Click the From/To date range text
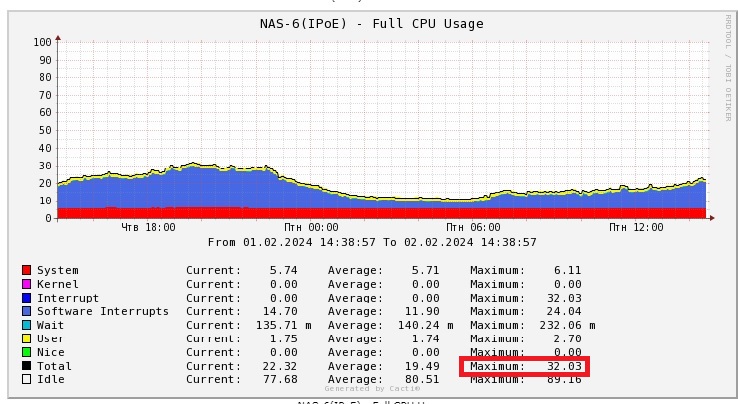 tap(372, 242)
